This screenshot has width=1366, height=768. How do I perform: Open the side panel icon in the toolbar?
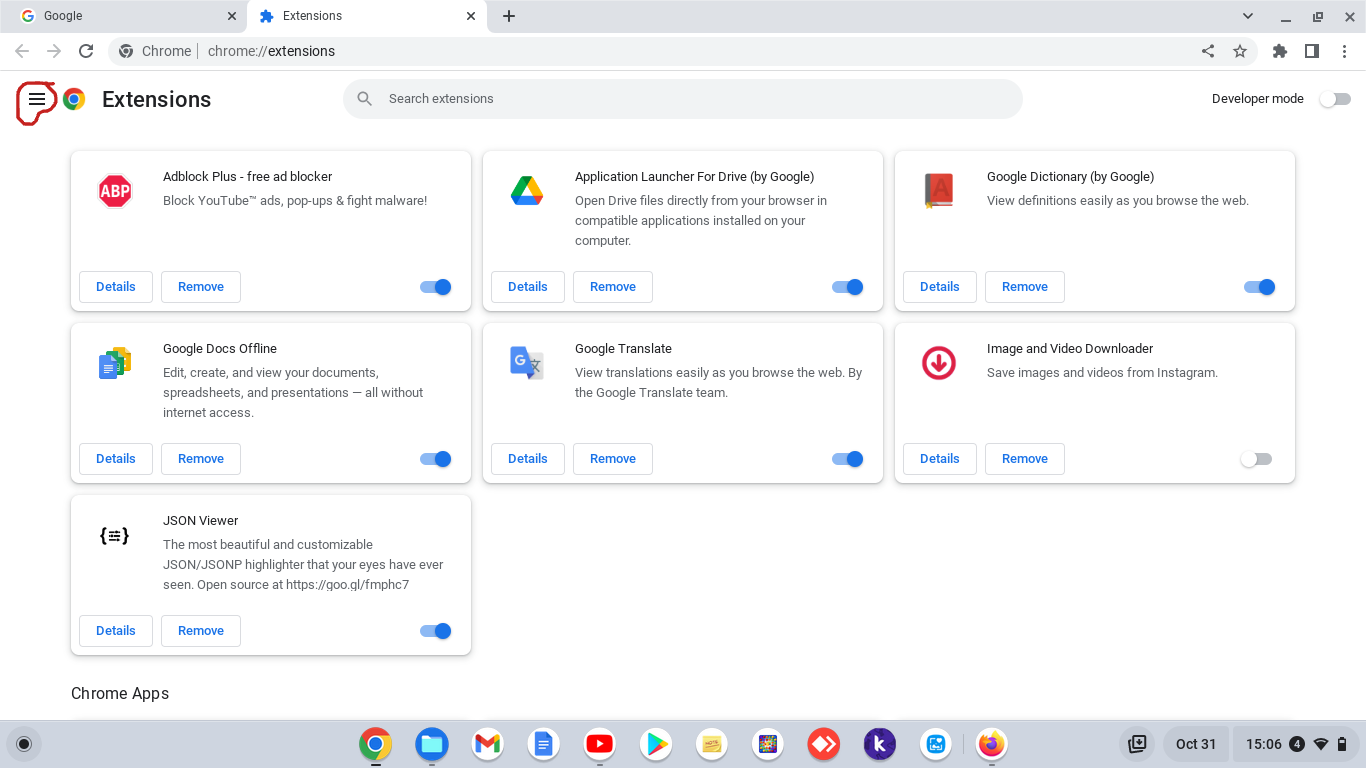(1312, 51)
